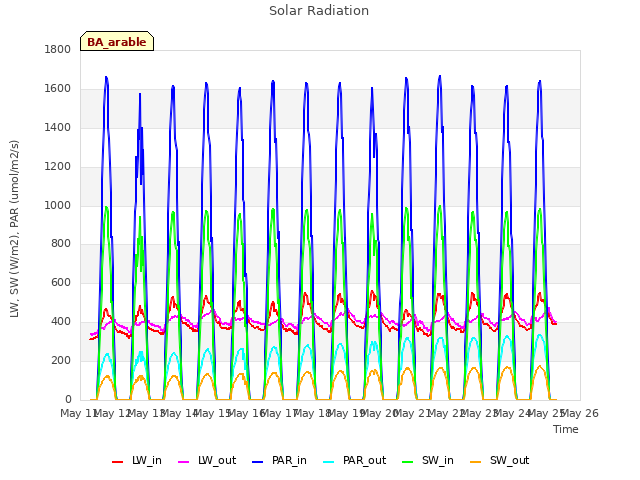Click the LW_in red legend swatch

tap(117, 462)
